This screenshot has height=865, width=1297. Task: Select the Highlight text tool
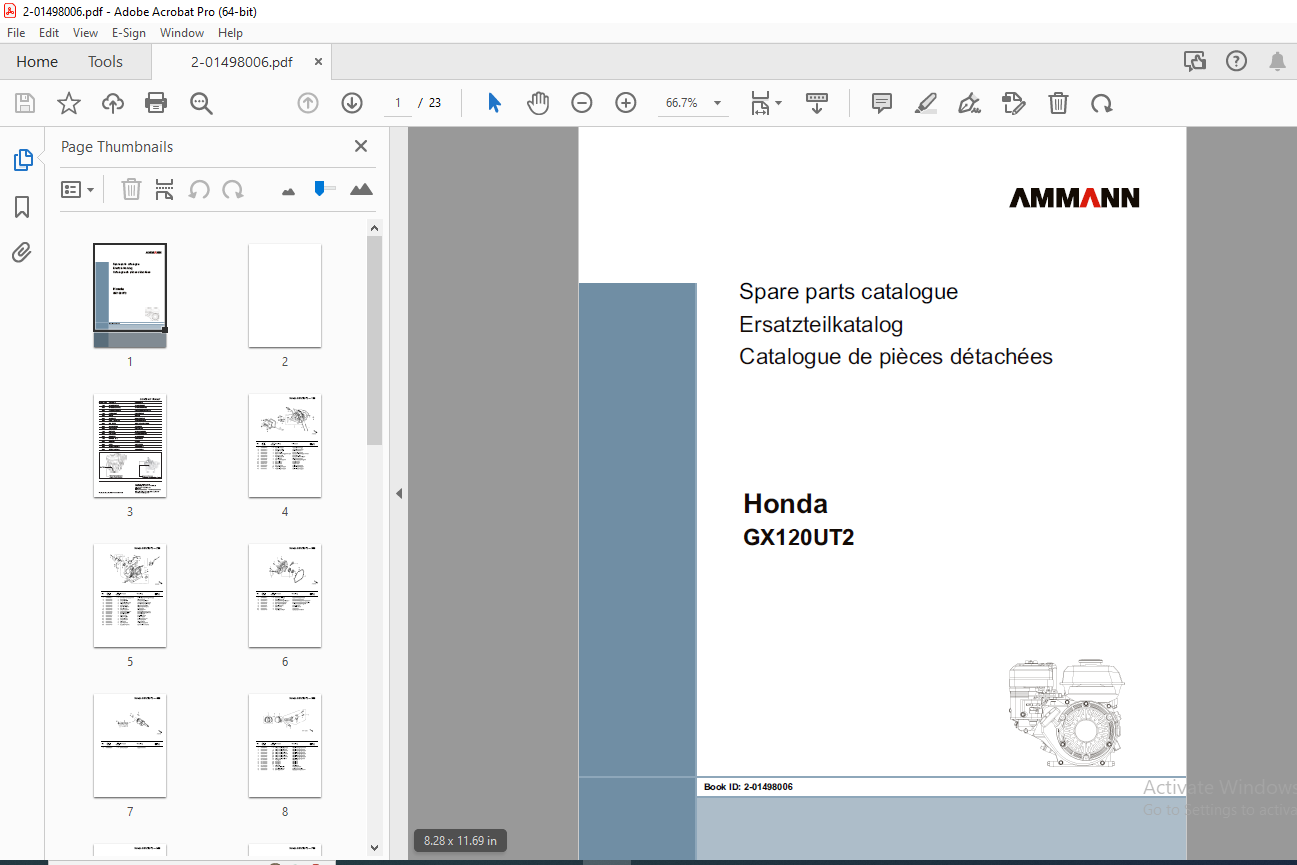pyautogui.click(x=926, y=103)
